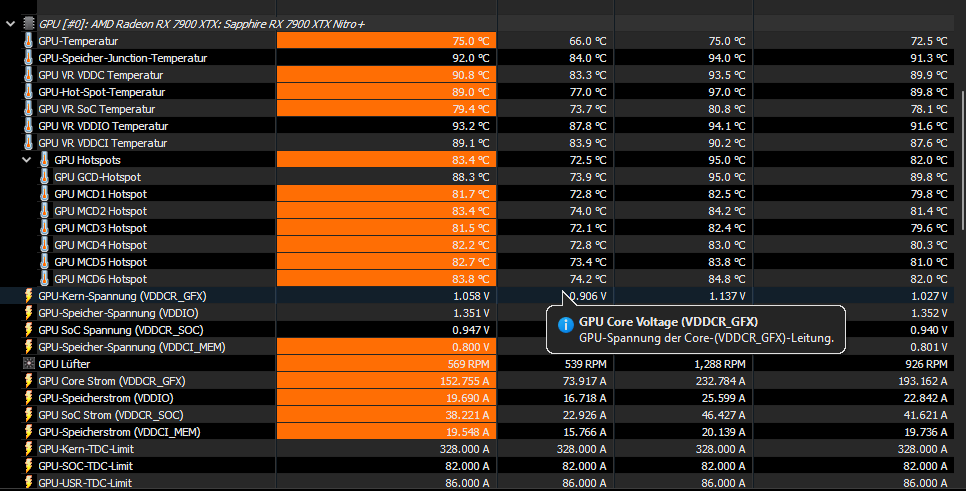
Task: Click lightning icon for GPU-Speicherstrom (VDDIO)
Action: point(28,399)
